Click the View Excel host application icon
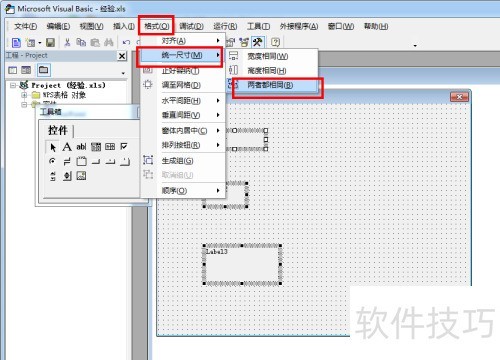 (x=16, y=43)
